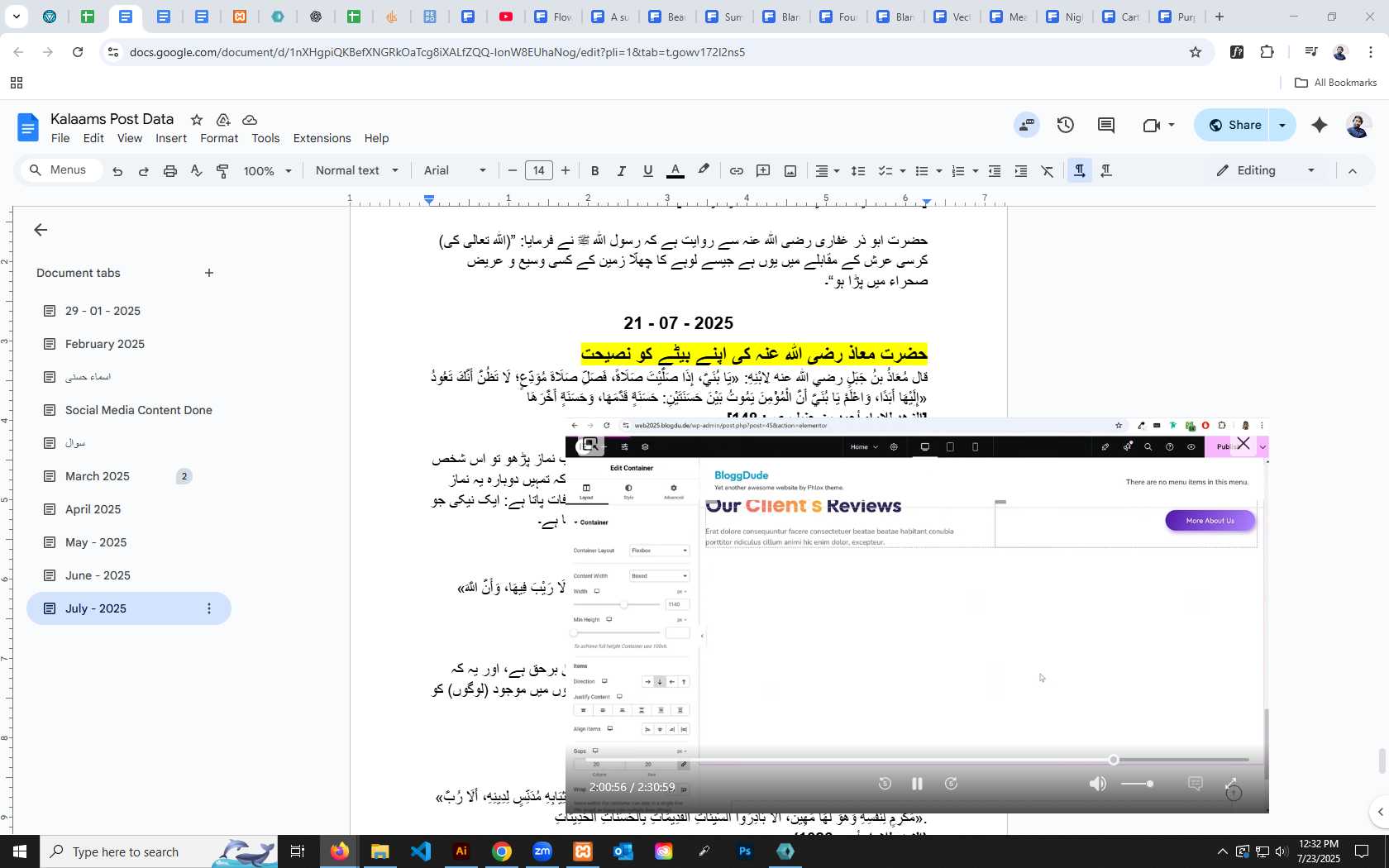
Task: Click the Share button
Action: (1234, 126)
